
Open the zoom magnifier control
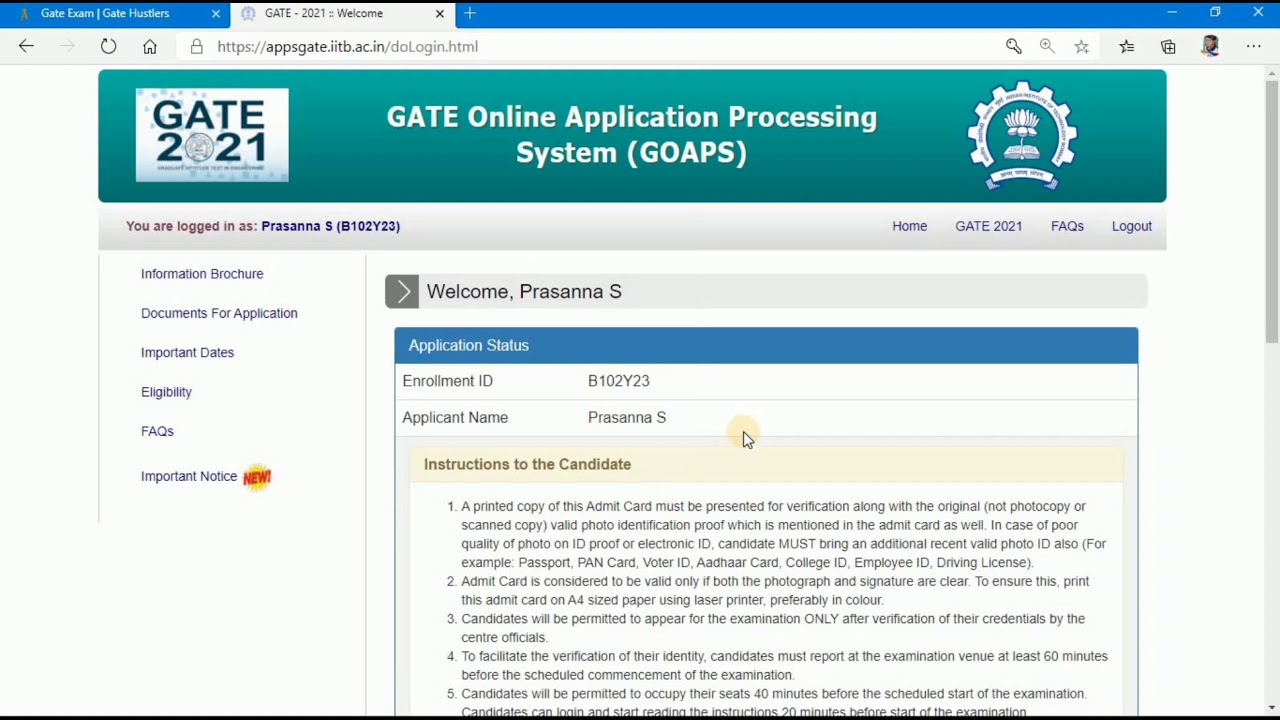(1047, 46)
